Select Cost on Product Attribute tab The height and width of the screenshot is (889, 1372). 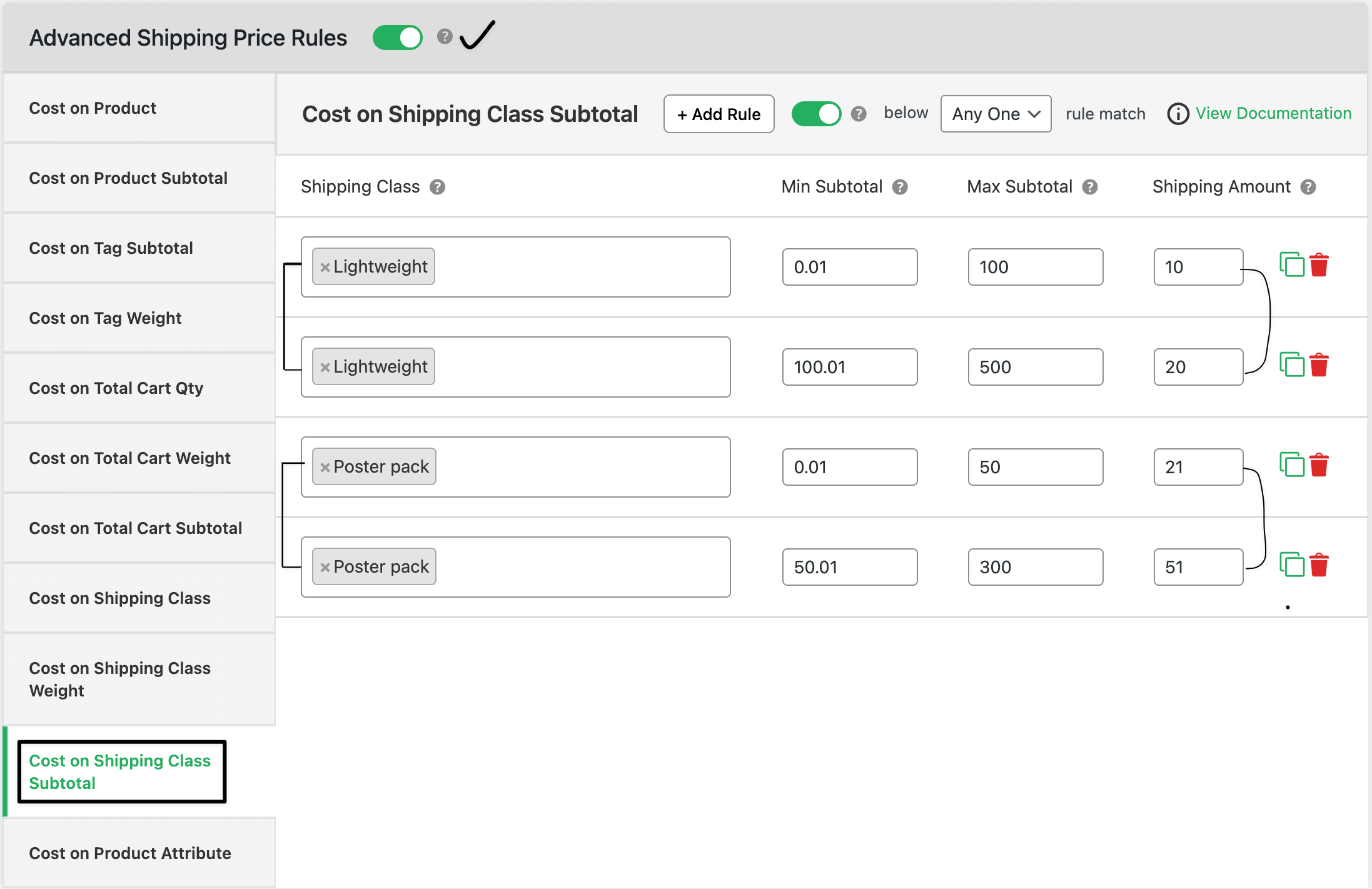(130, 853)
